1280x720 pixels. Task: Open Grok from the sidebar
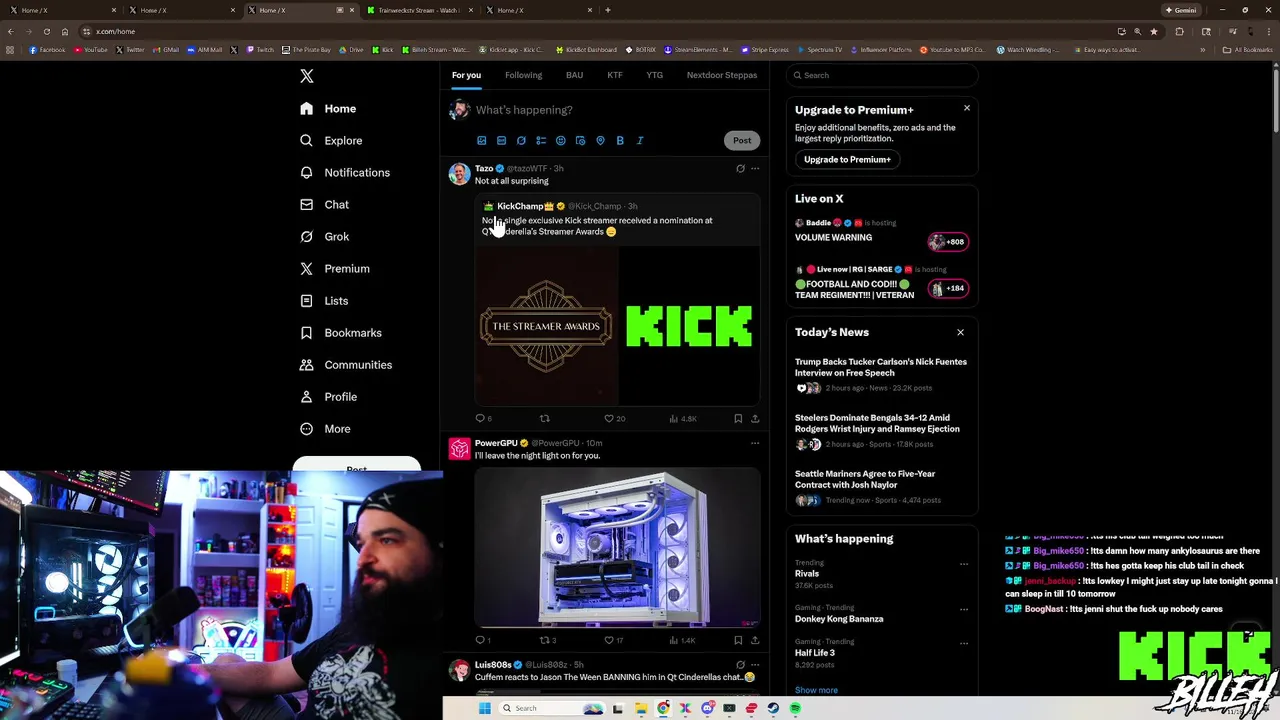click(x=324, y=237)
